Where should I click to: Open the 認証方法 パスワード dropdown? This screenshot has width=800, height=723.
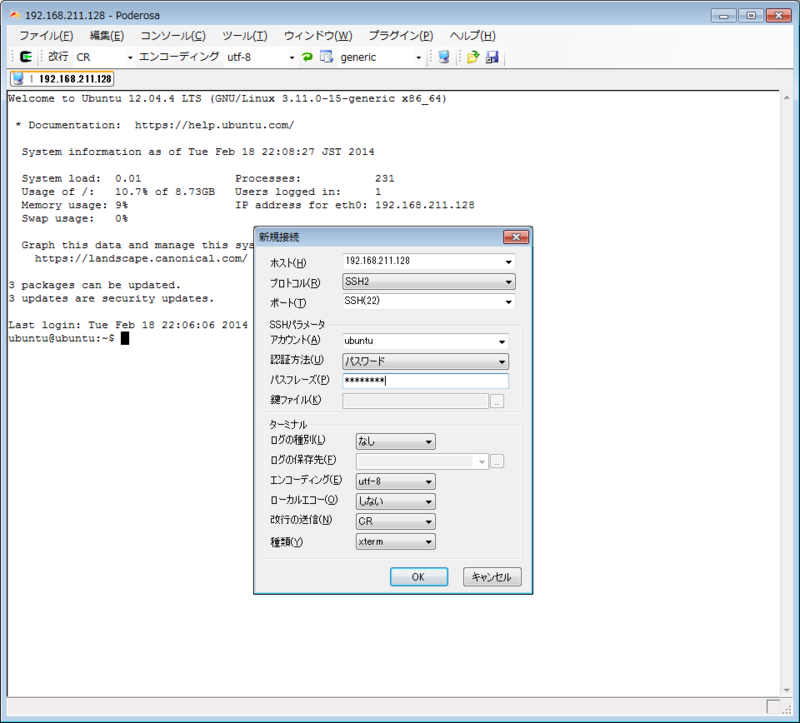[x=502, y=362]
